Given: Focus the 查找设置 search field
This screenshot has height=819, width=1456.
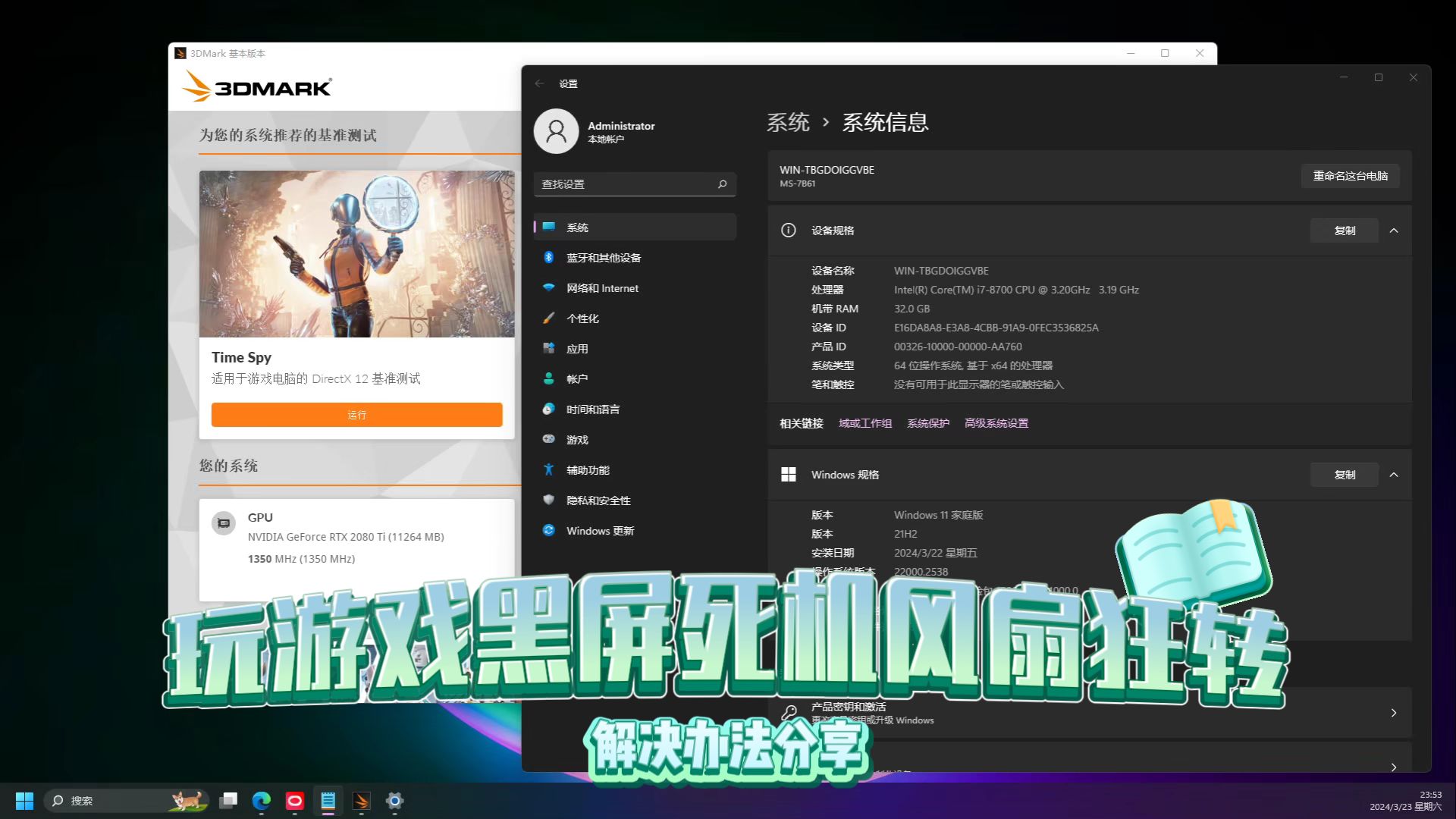Looking at the screenshot, I should [635, 184].
